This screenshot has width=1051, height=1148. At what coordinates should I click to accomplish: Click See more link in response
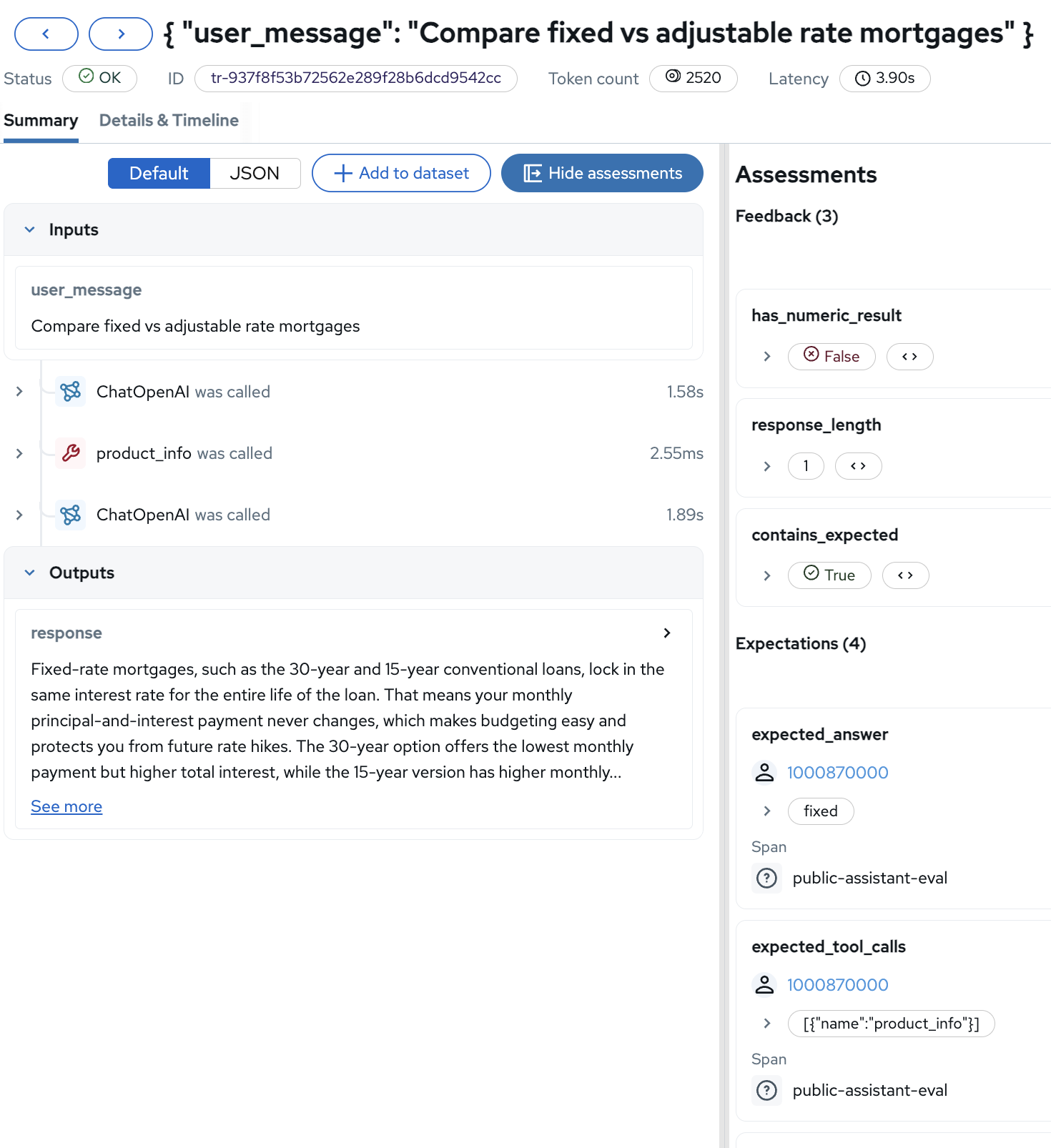(66, 807)
